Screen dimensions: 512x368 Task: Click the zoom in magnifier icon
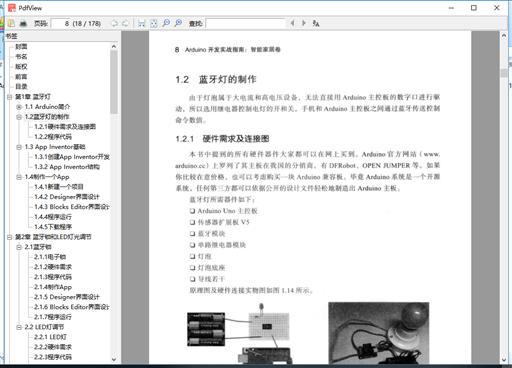point(166,23)
